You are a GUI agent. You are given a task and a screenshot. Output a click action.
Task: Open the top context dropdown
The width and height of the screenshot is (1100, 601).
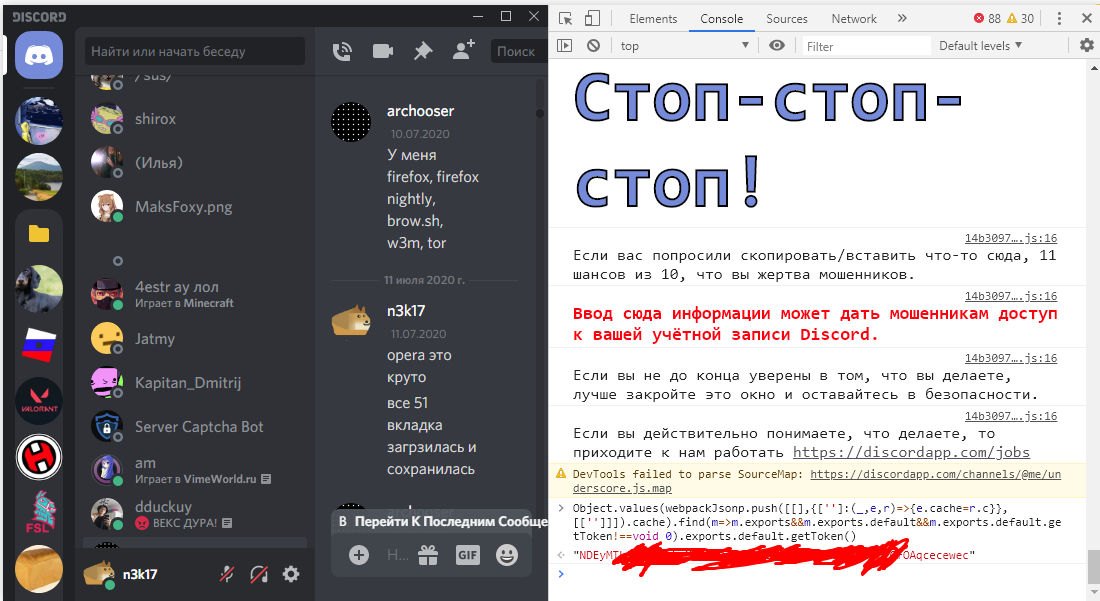point(685,46)
